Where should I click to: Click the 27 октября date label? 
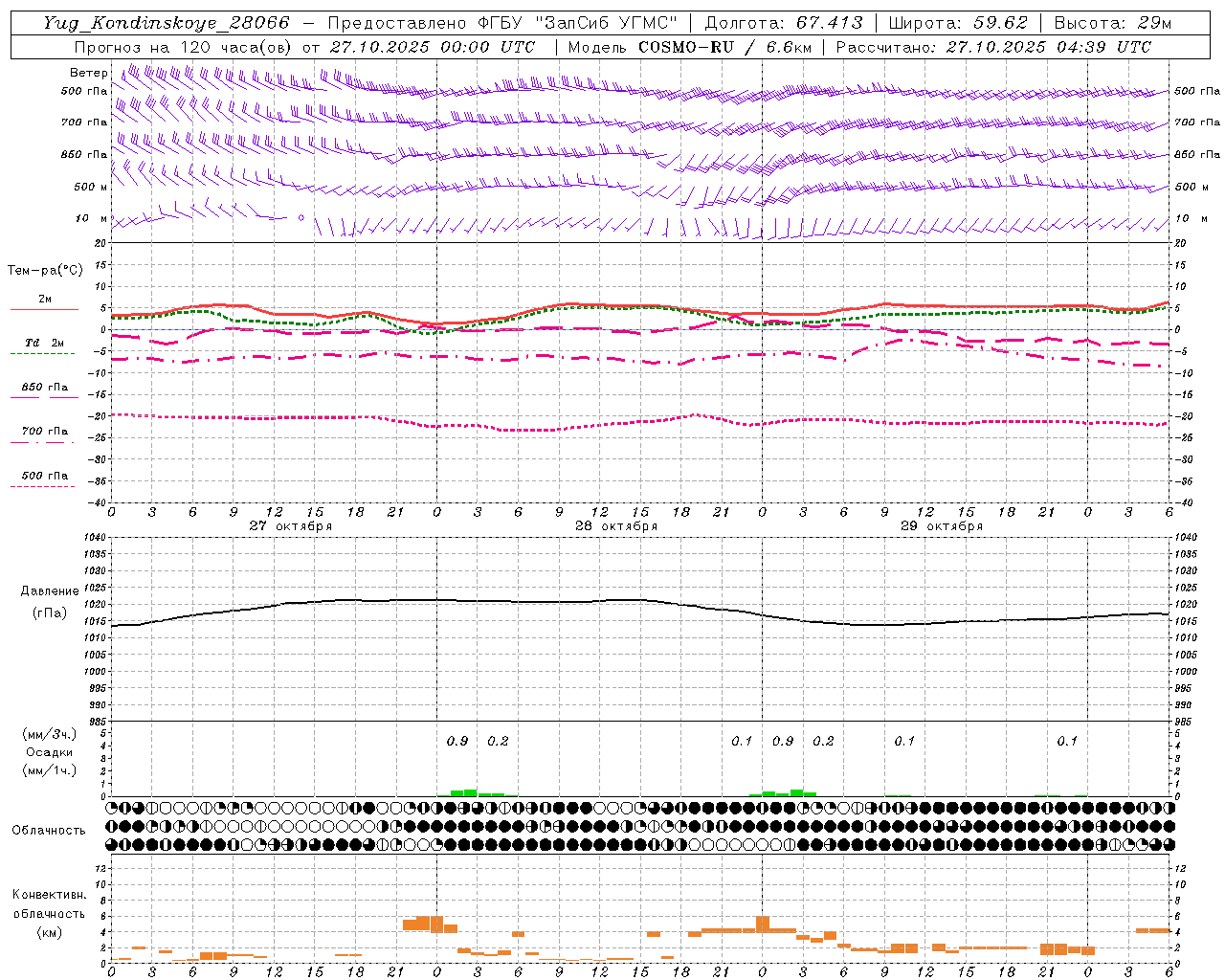click(x=290, y=526)
